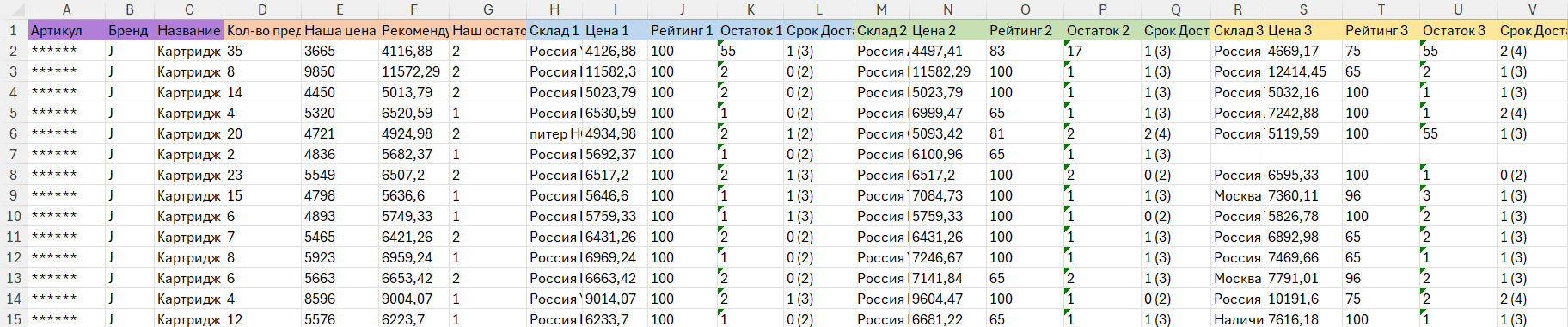Select the cell containing 9014,07
This screenshot has width=1568, height=327.
[615, 299]
